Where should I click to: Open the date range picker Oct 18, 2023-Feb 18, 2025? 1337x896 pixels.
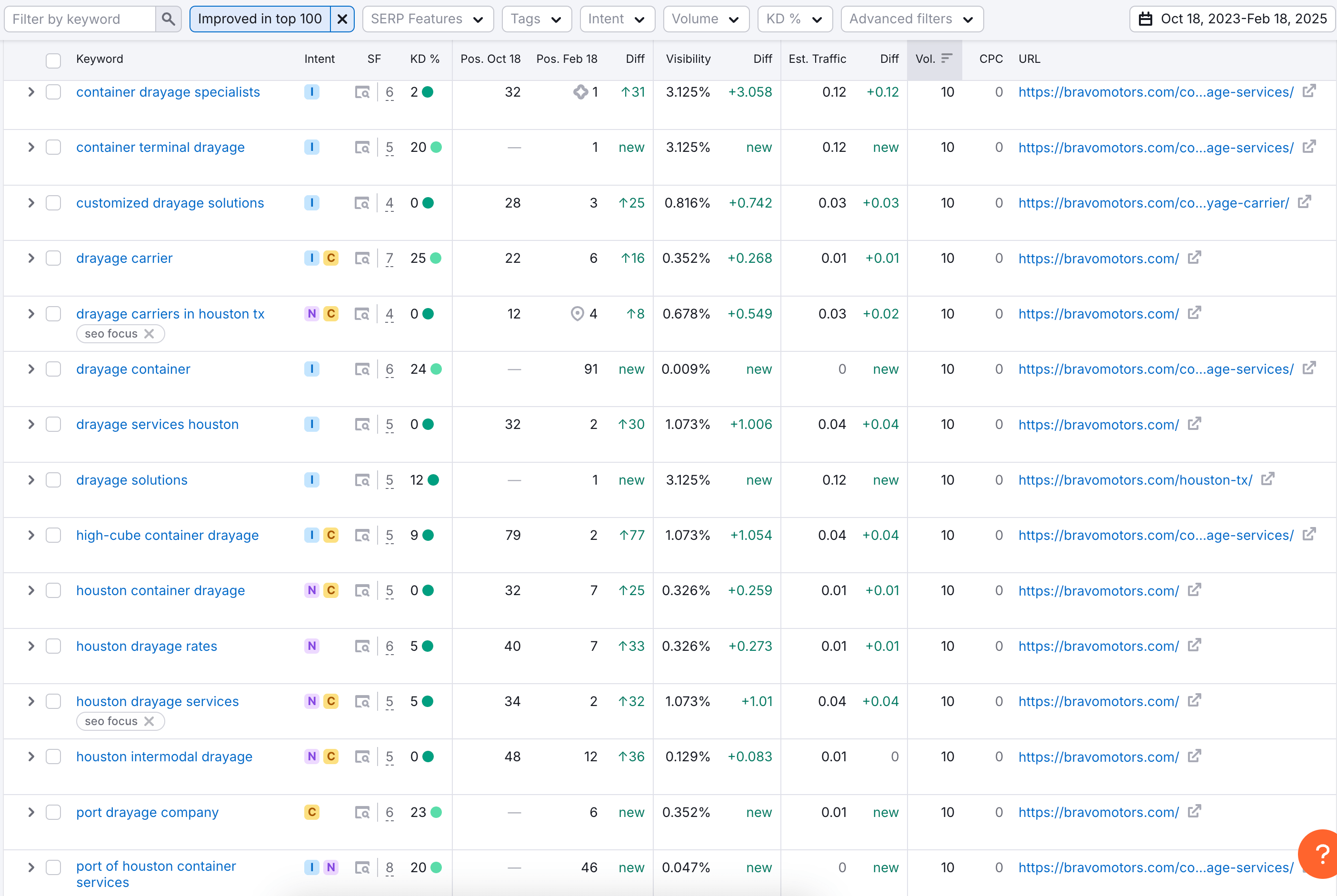click(x=1232, y=19)
